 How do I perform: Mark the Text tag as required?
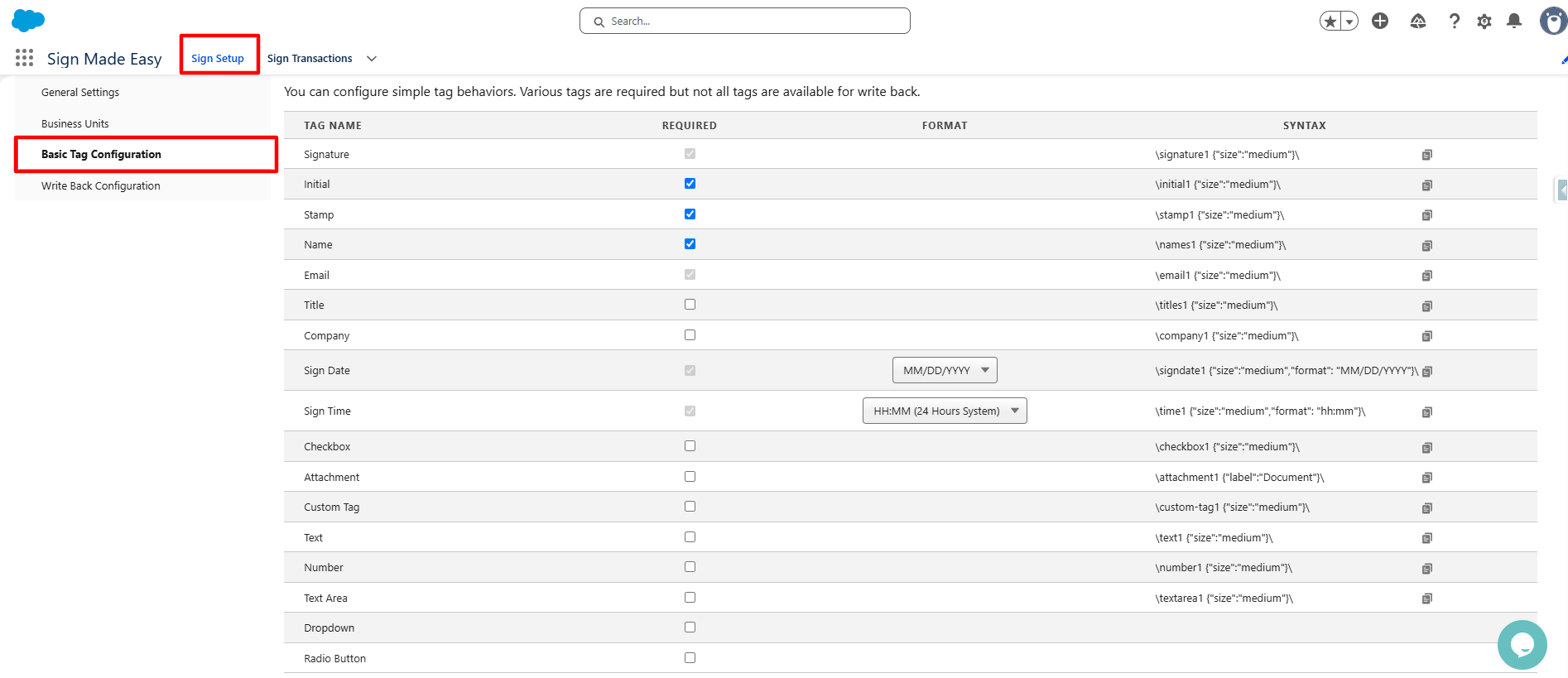click(x=690, y=537)
